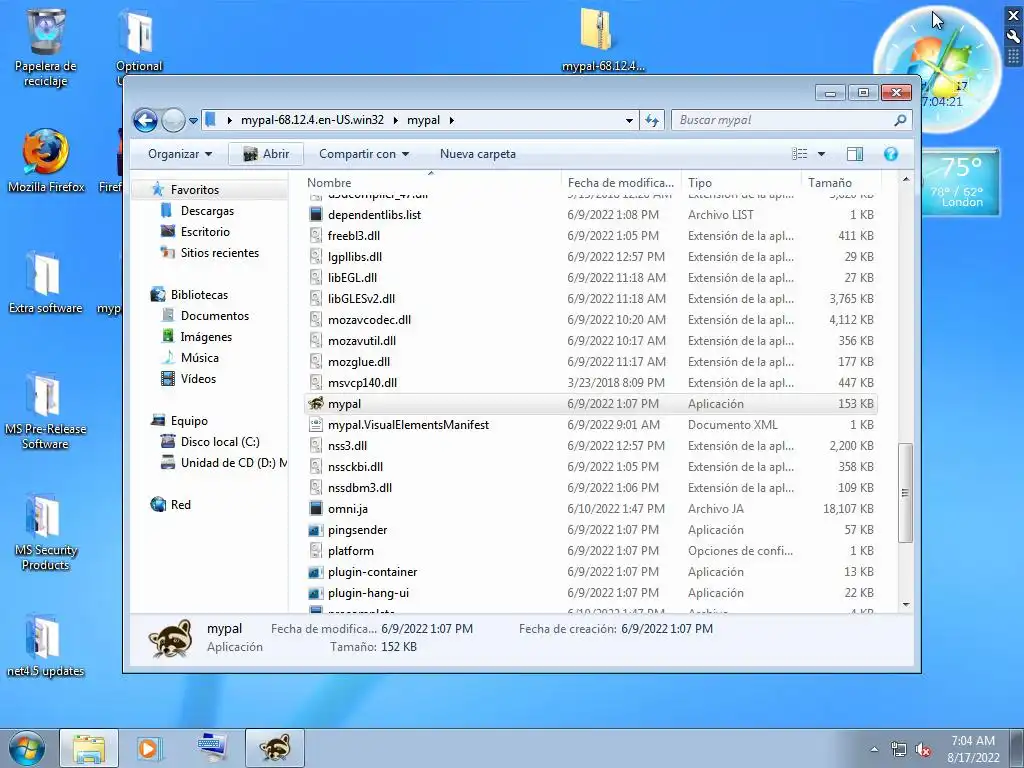Image resolution: width=1024 pixels, height=768 pixels.
Task: Select Equipo in navigation pane
Action: click(x=189, y=421)
